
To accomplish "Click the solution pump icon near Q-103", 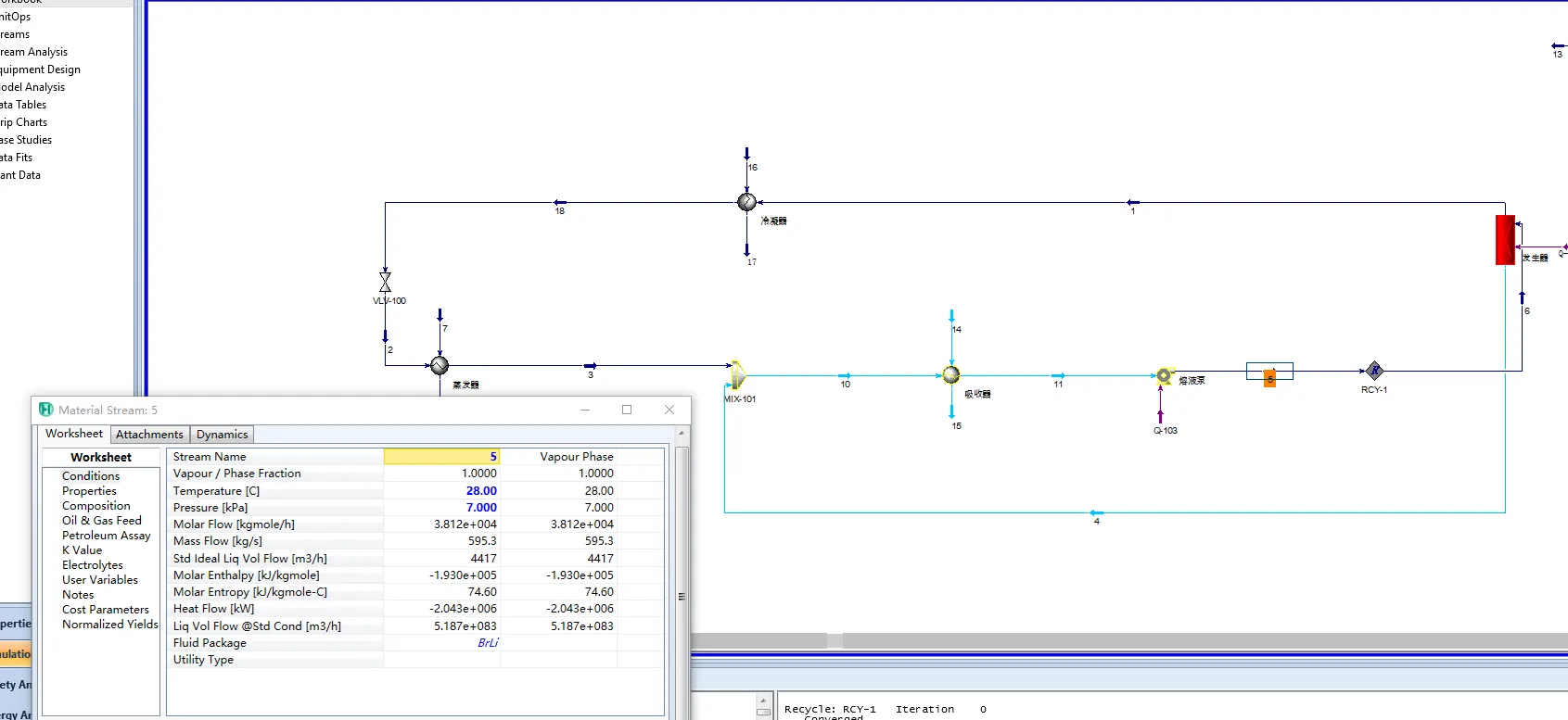I will (1164, 375).
